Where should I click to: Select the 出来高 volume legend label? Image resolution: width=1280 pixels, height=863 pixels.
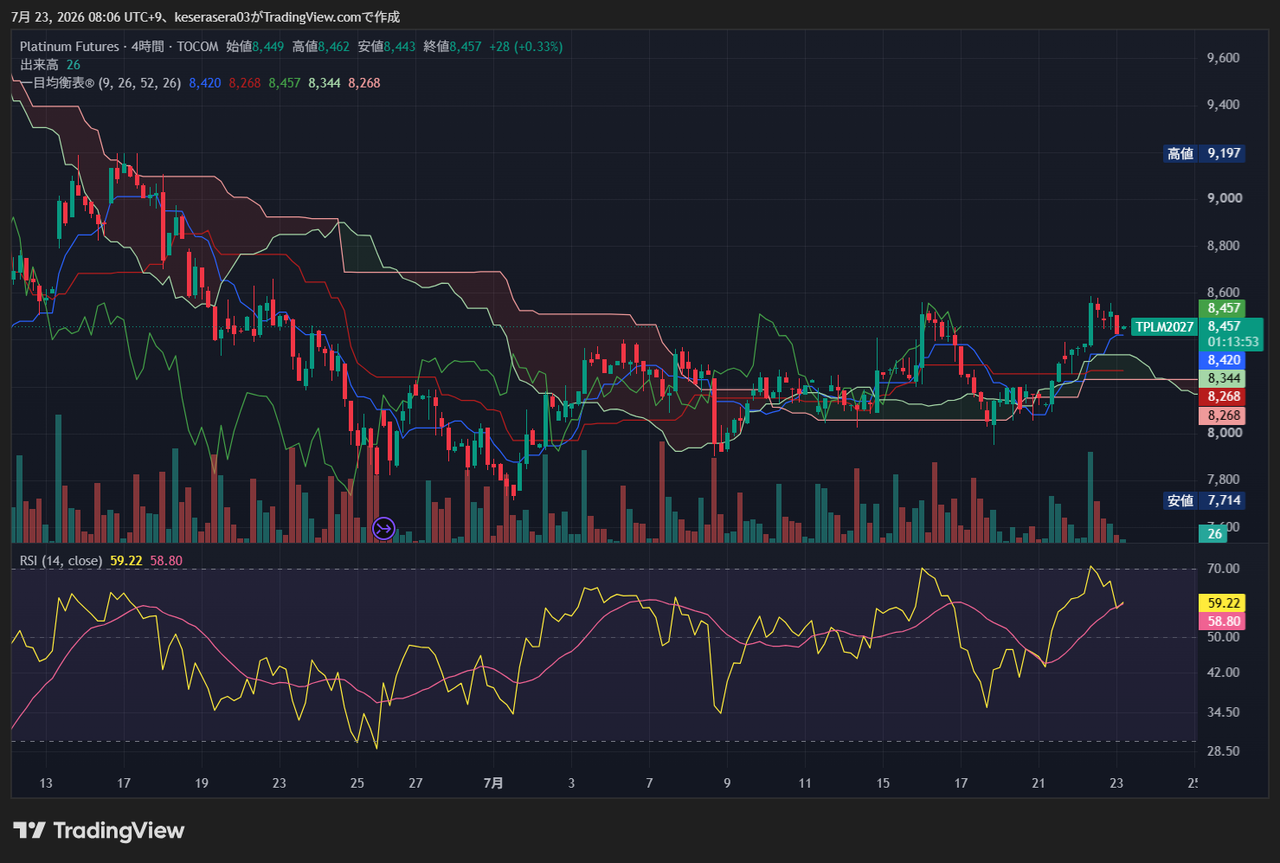pos(39,64)
